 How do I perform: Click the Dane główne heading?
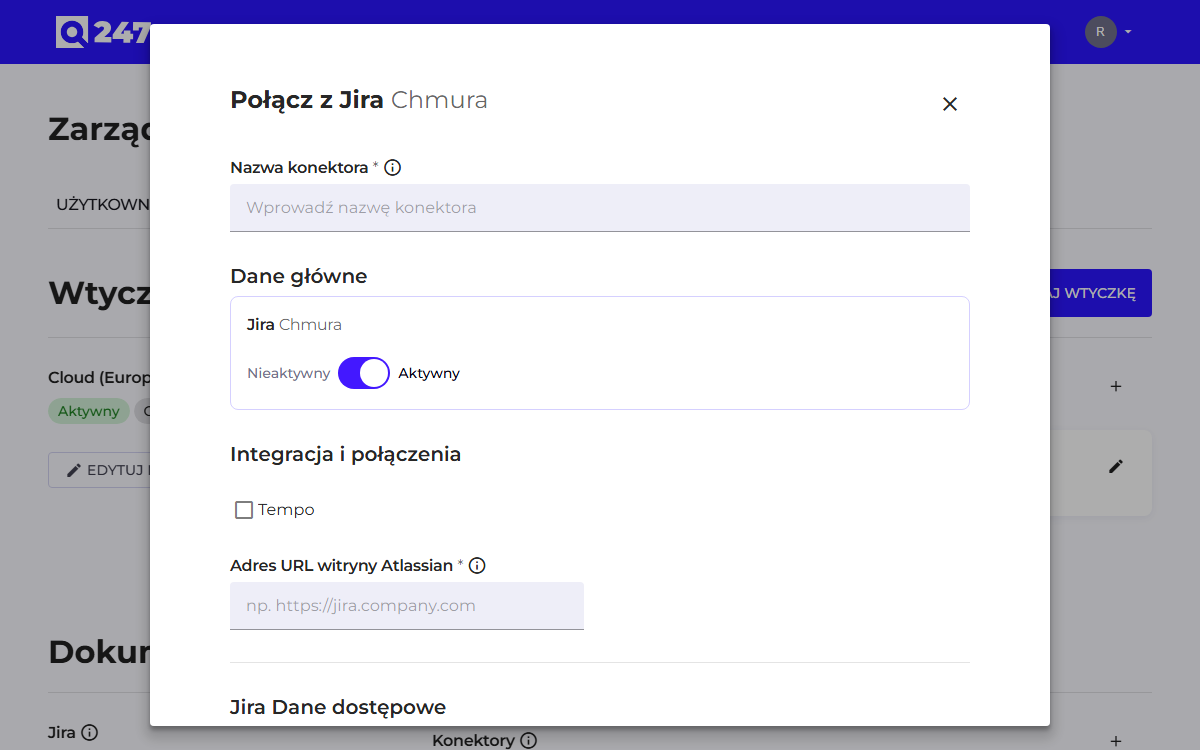pos(299,276)
